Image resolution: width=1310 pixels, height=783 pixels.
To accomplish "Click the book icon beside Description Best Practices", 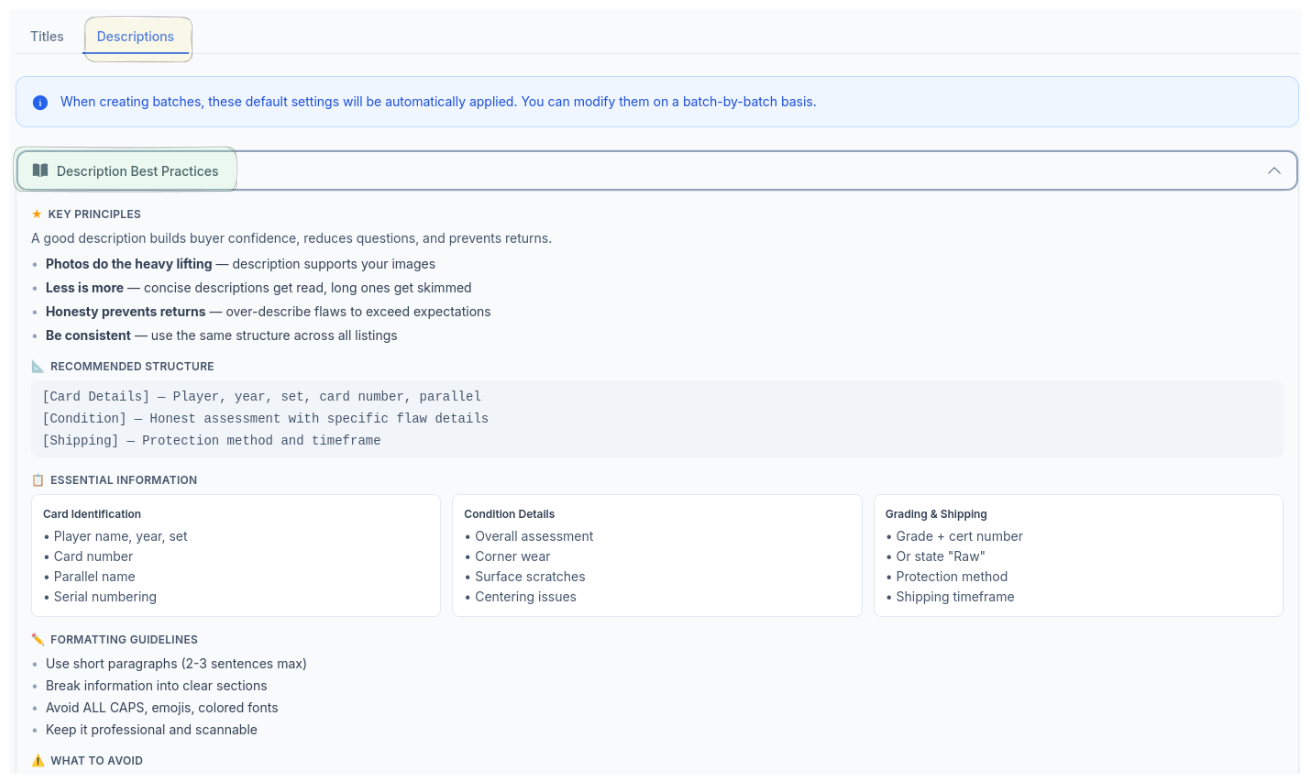I will (41, 170).
